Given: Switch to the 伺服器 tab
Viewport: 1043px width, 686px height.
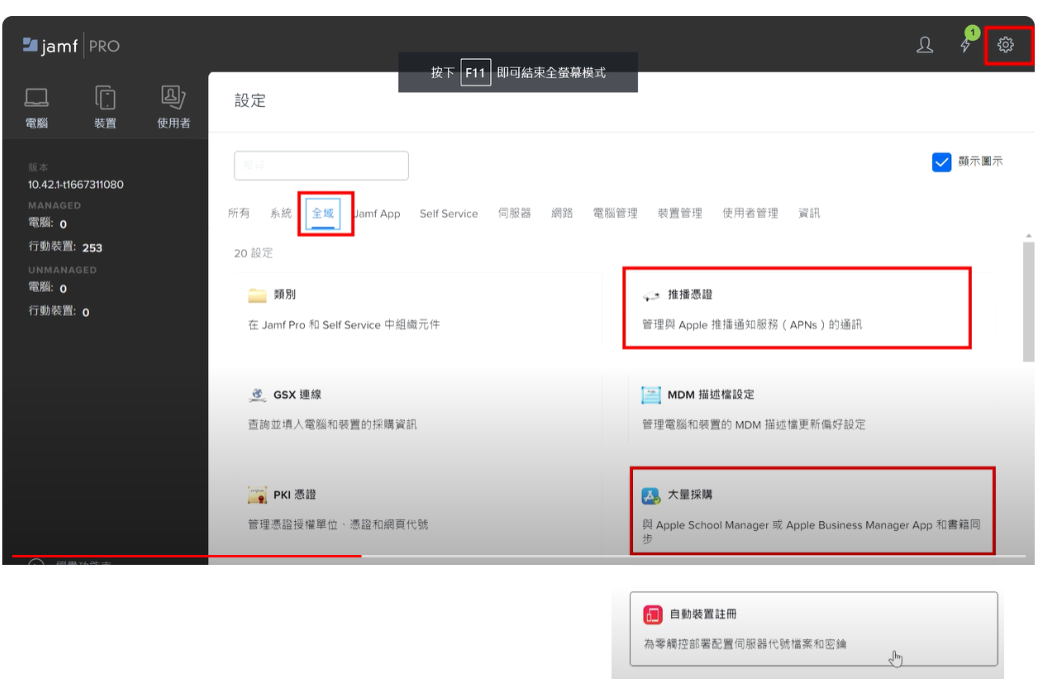Looking at the screenshot, I should click(x=514, y=213).
